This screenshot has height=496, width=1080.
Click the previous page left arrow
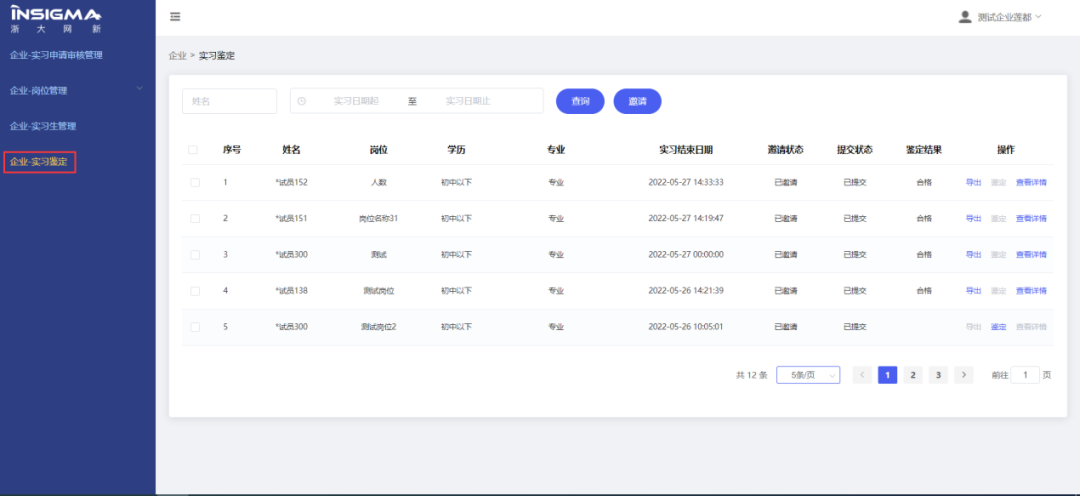(x=862, y=375)
